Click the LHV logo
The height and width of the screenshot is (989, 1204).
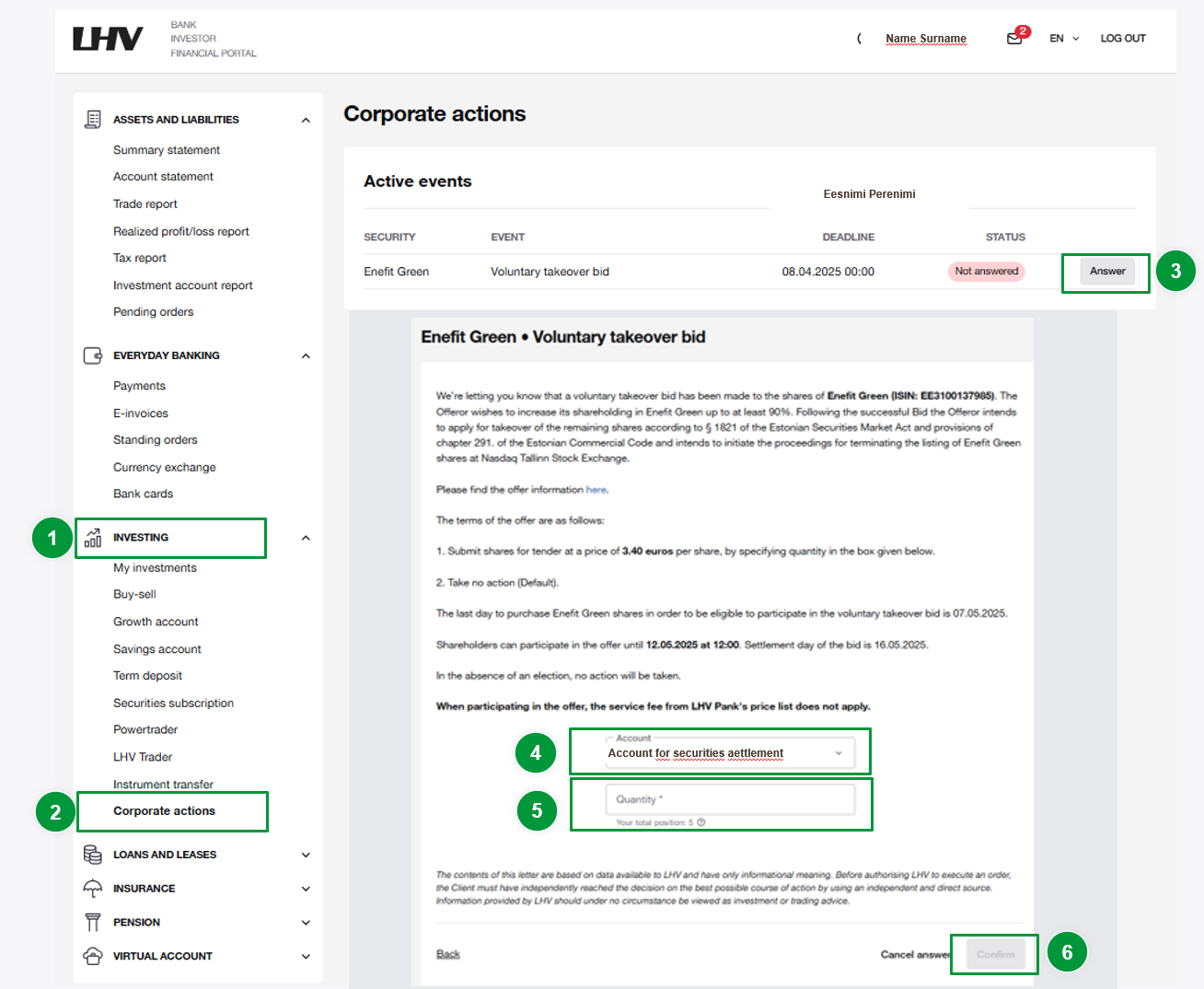[x=108, y=39]
